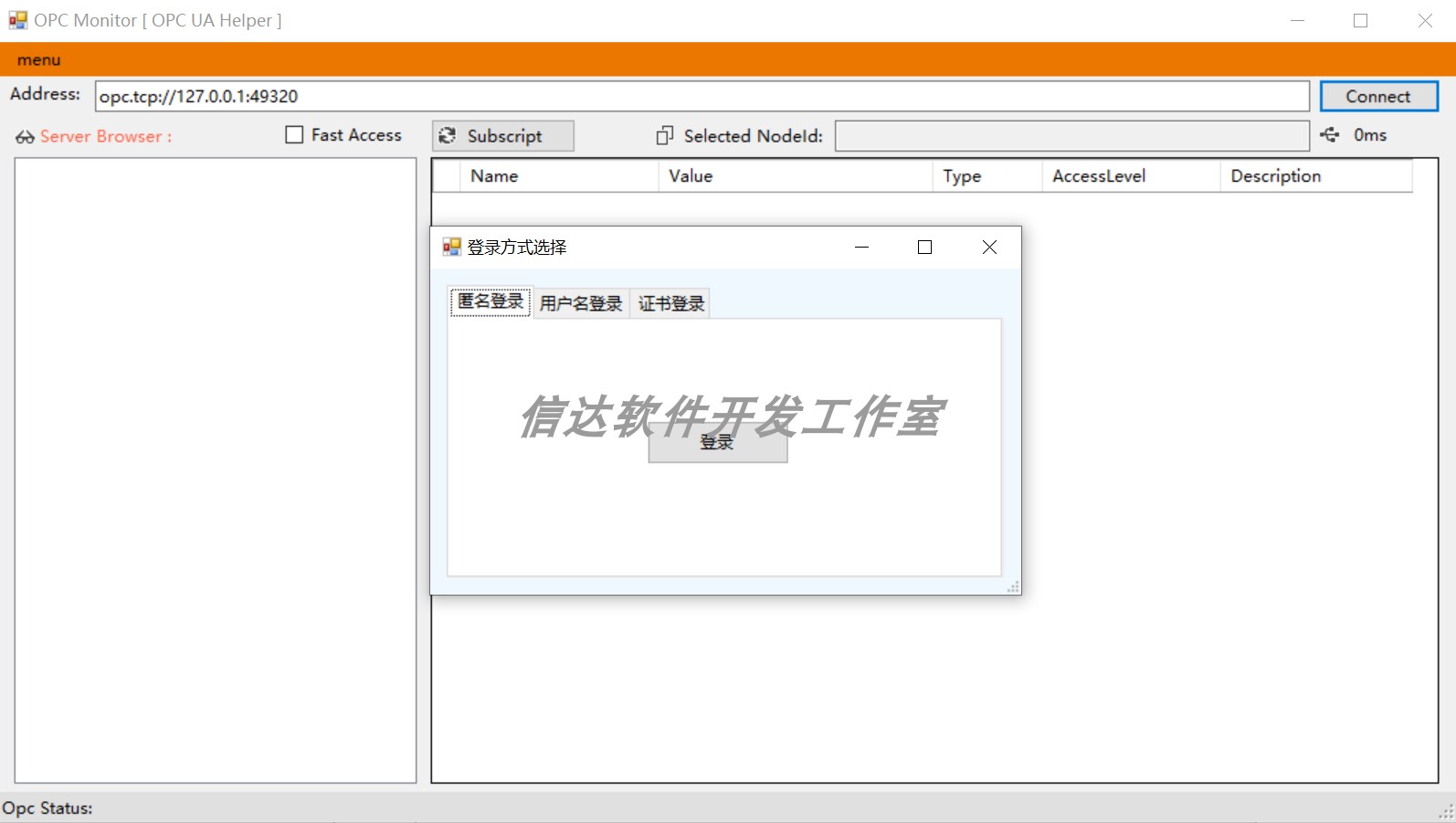Minimize the OPC Monitor main window
The width and height of the screenshot is (1456, 823).
coord(1297,20)
